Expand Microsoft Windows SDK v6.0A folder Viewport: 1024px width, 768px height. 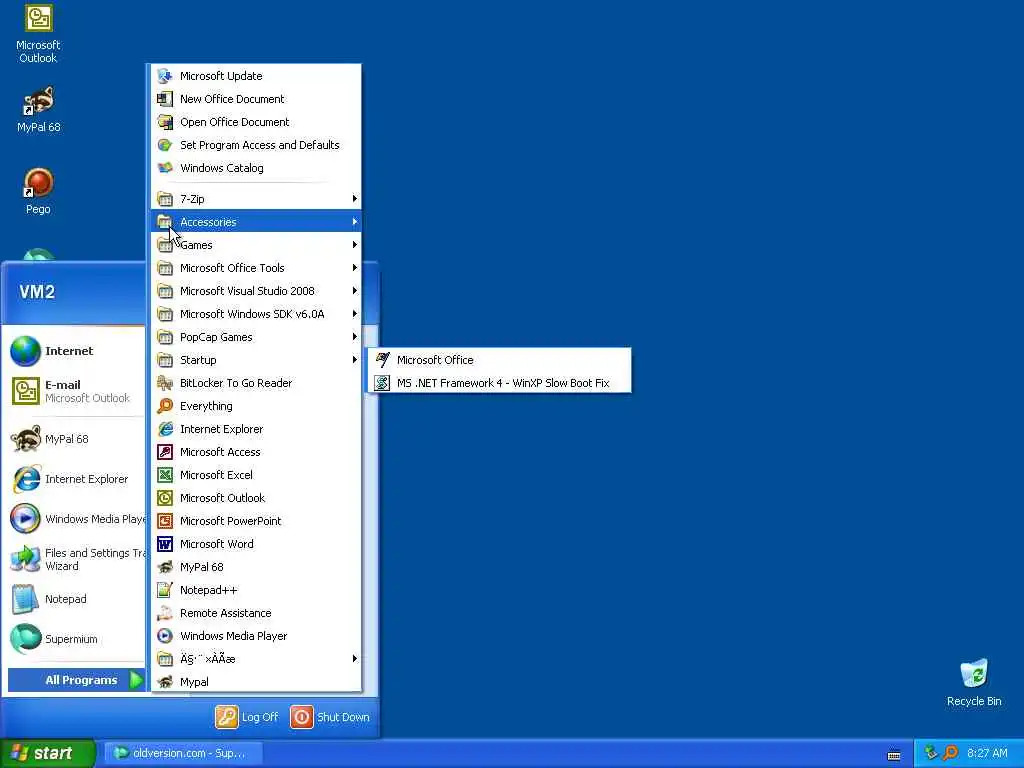(x=256, y=314)
